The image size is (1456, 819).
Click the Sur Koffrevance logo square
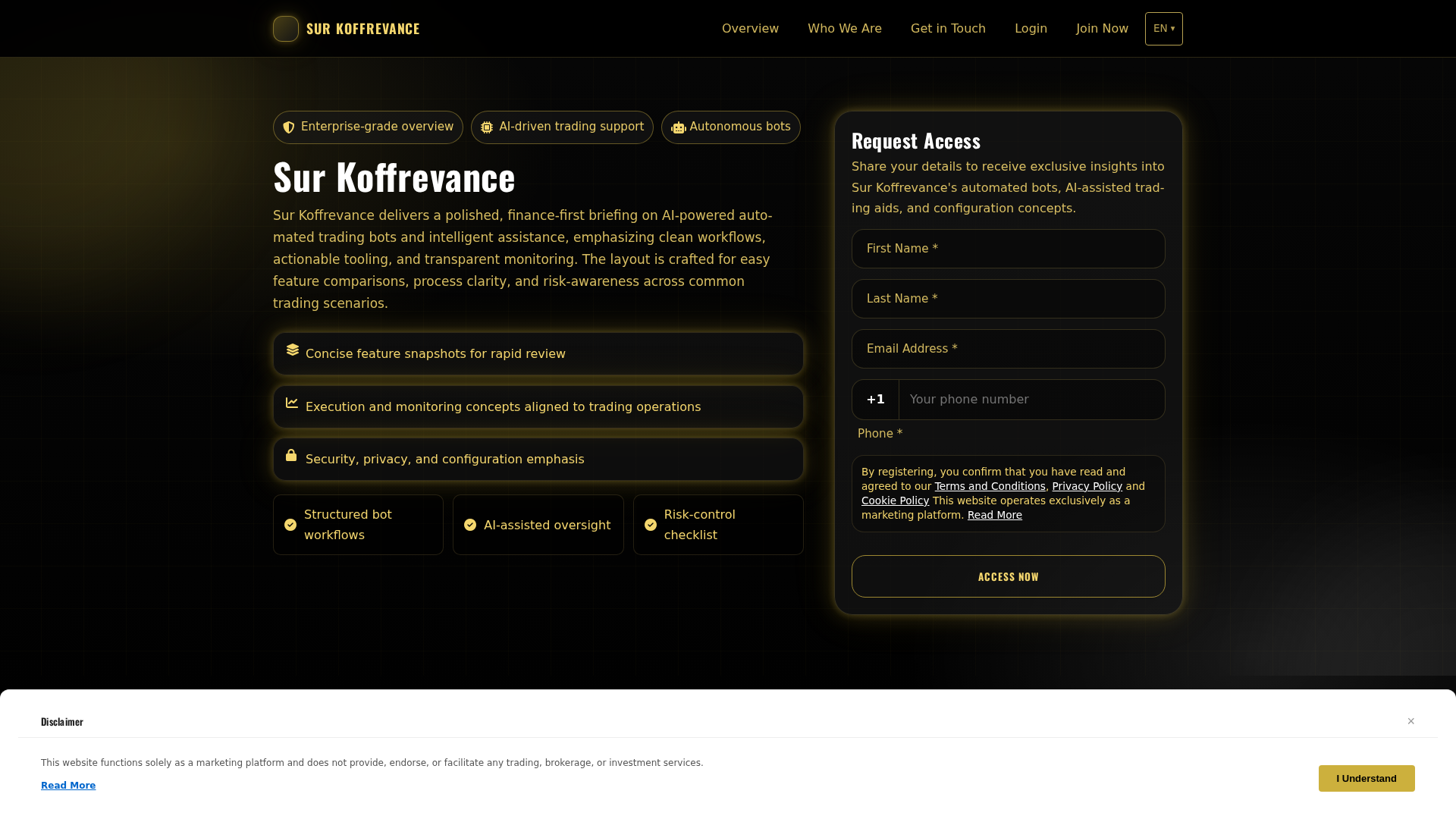coord(286,29)
